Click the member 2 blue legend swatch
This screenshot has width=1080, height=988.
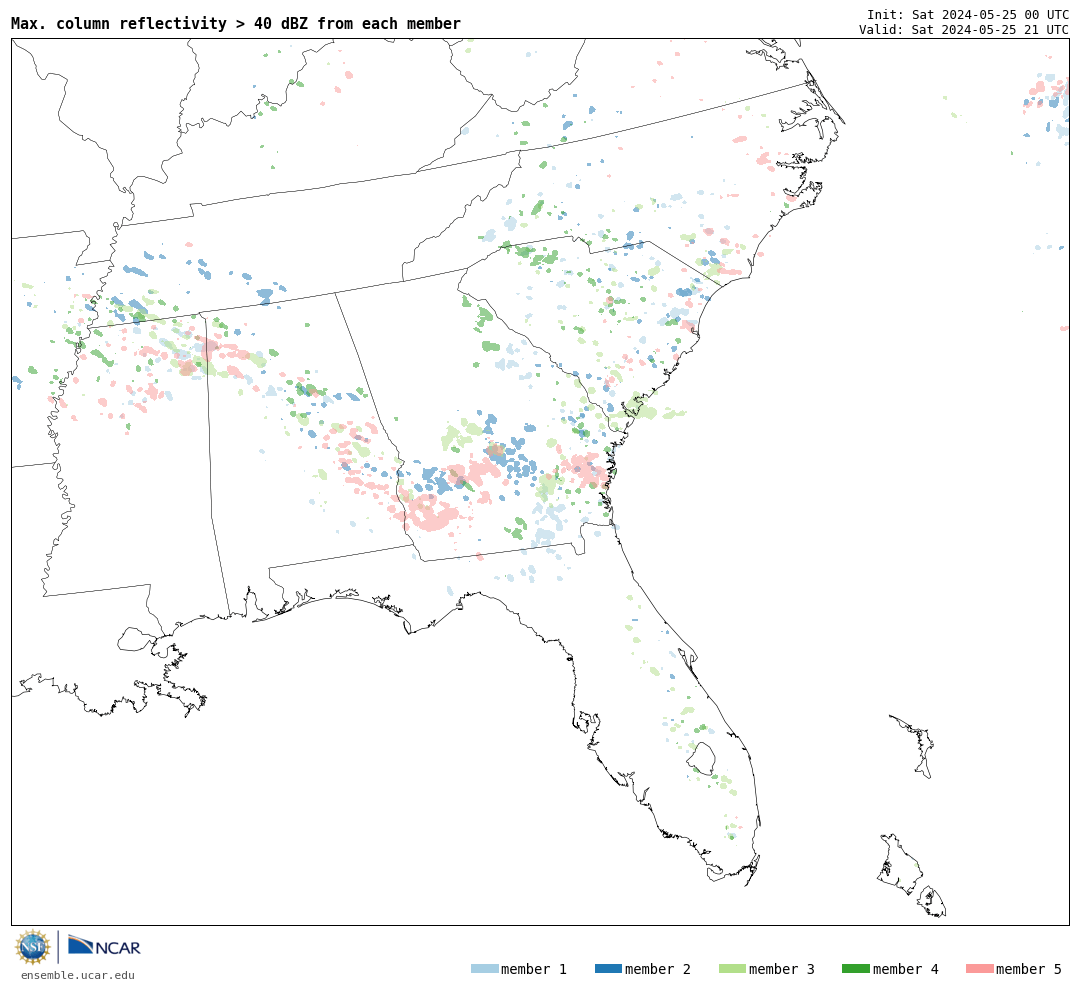click(x=608, y=969)
